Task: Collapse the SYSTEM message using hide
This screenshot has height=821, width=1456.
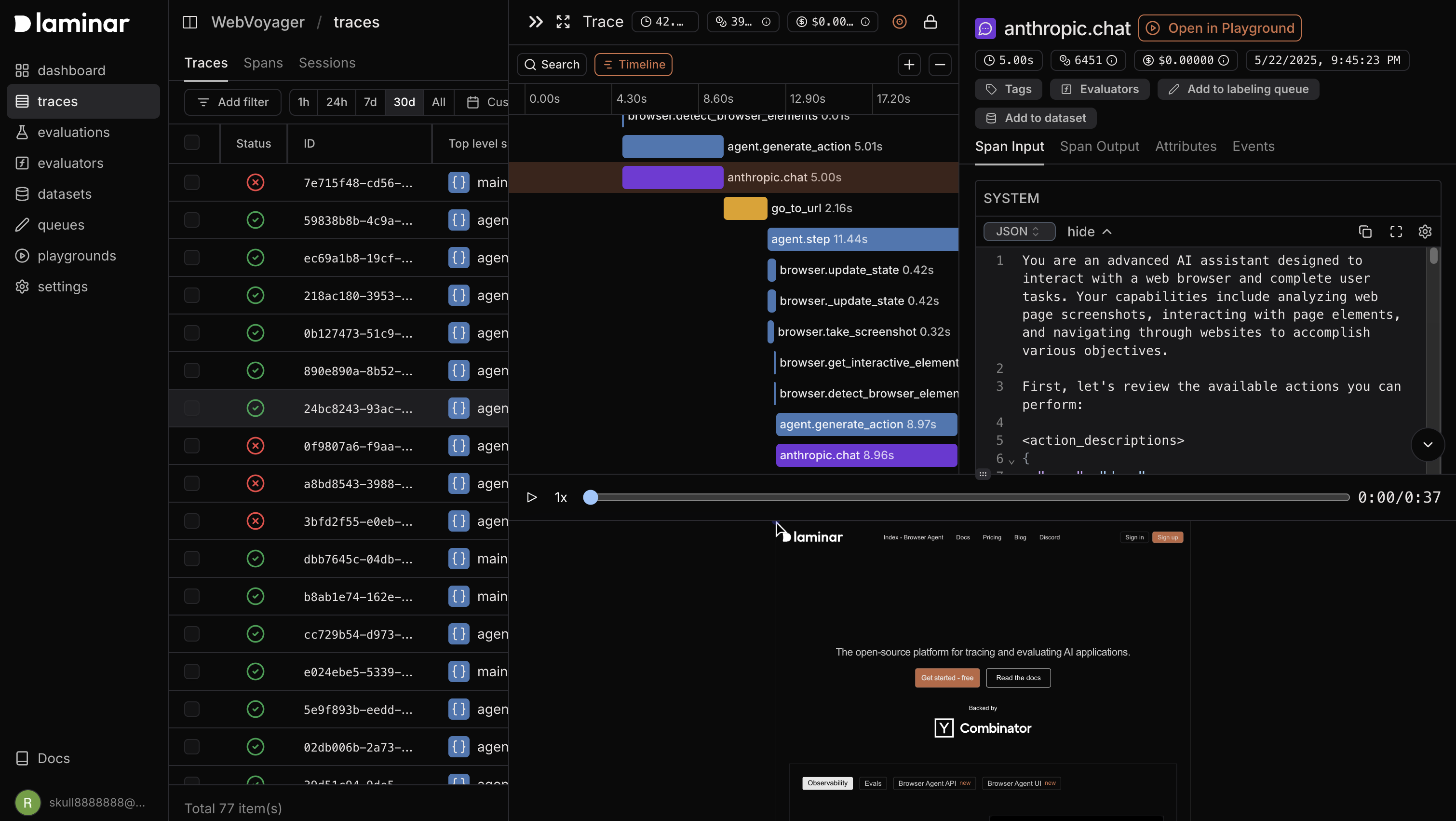Action: tap(1089, 231)
